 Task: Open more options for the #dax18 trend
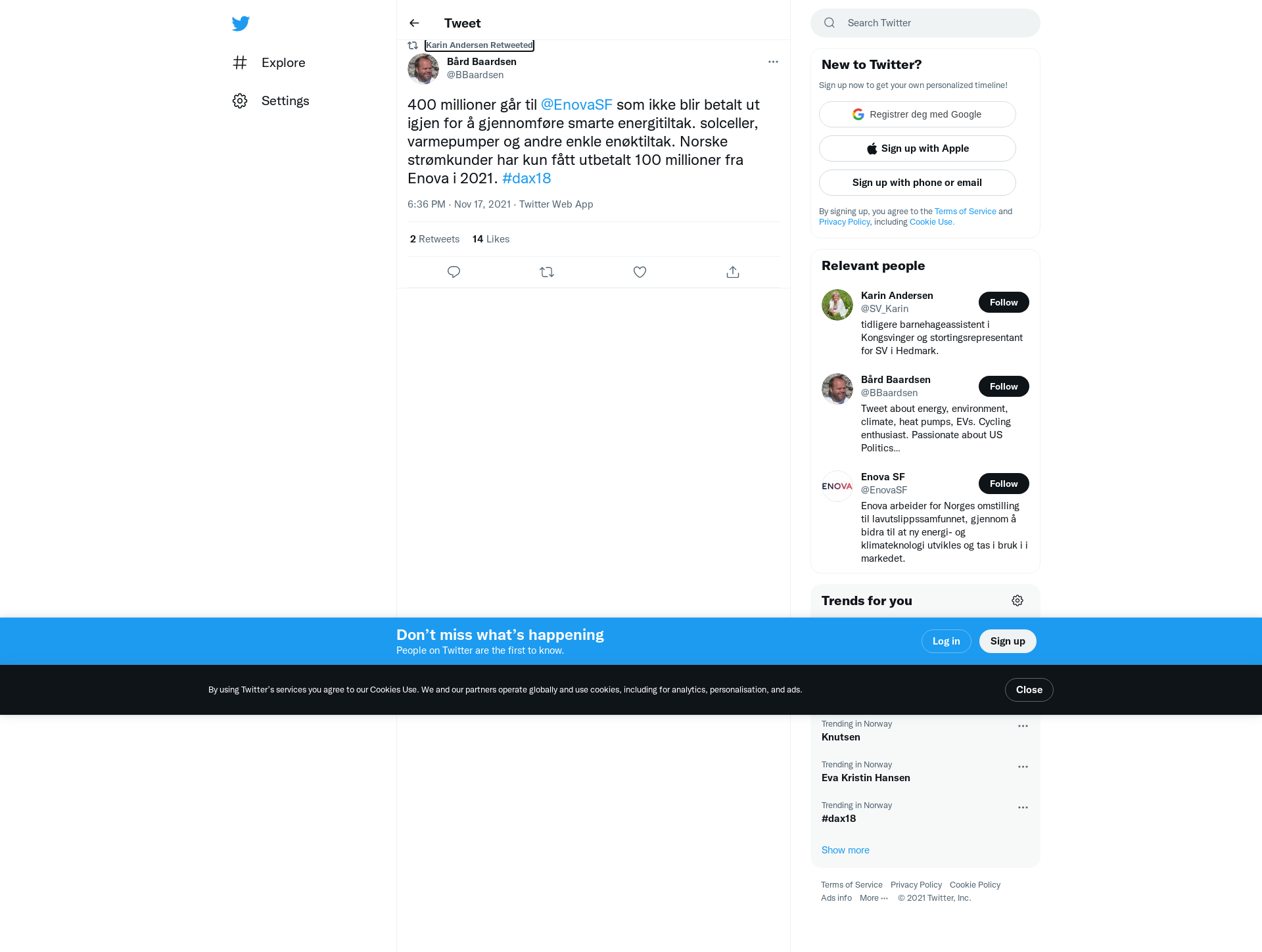[1023, 807]
